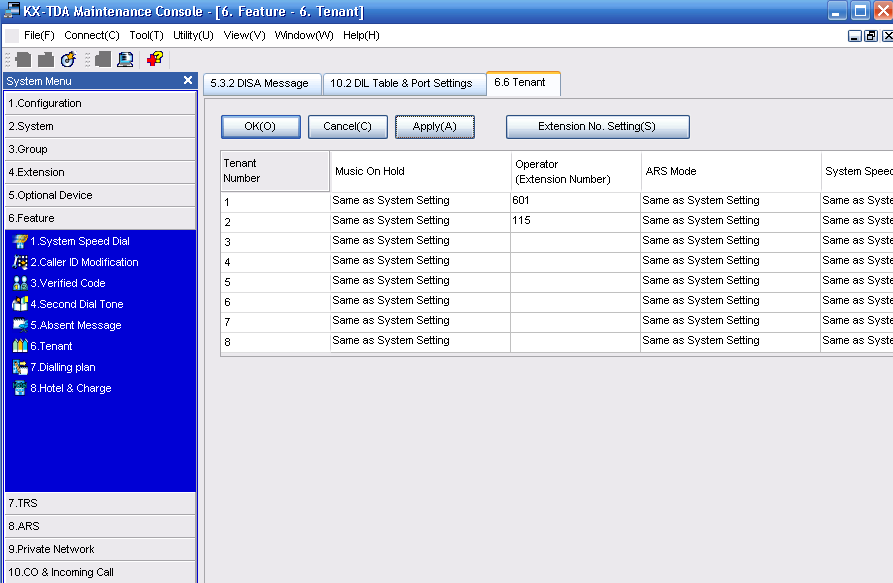Viewport: 893px width, 583px height.
Task: Close the System Menu panel
Action: (188, 80)
